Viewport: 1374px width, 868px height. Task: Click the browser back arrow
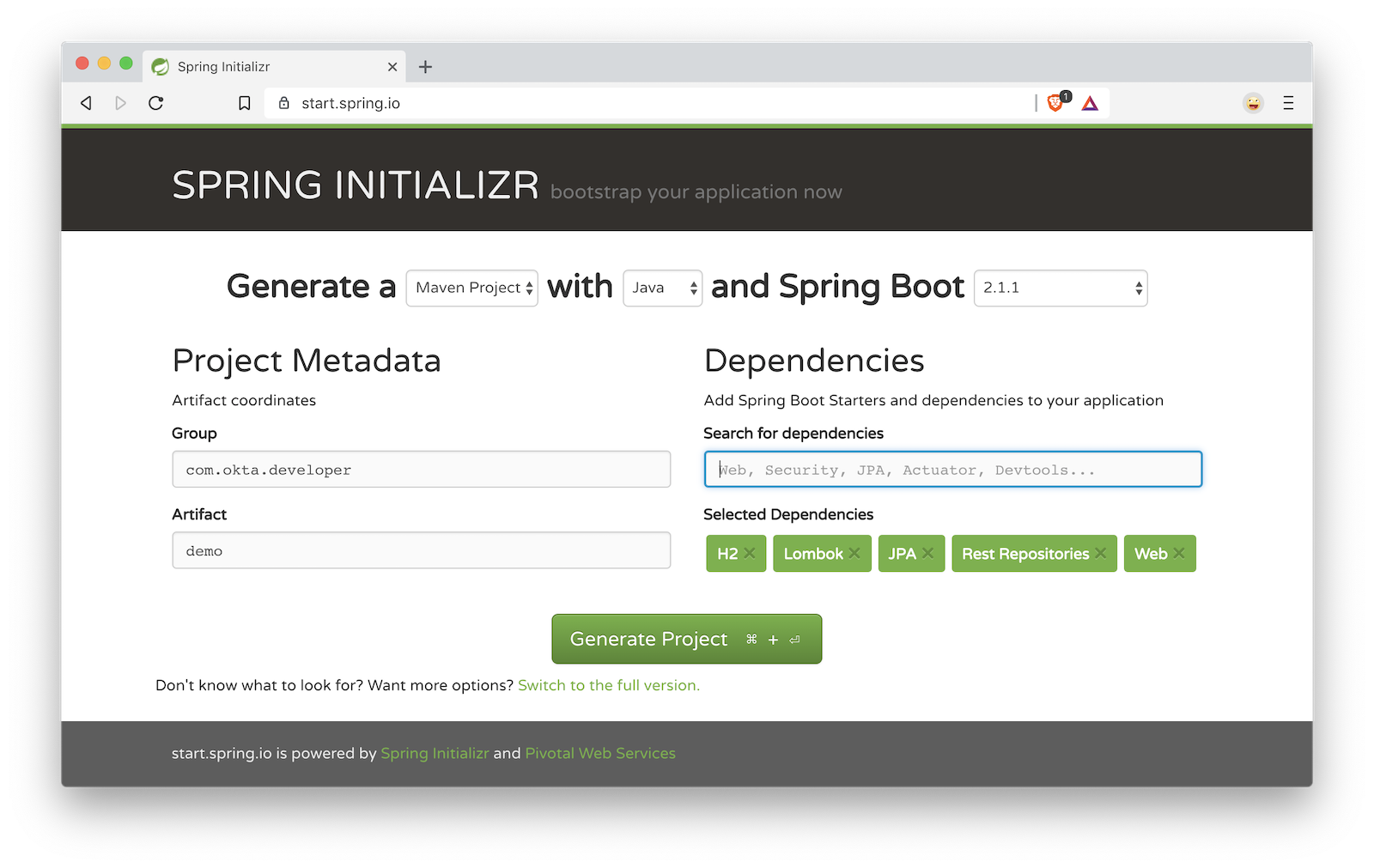(x=86, y=103)
